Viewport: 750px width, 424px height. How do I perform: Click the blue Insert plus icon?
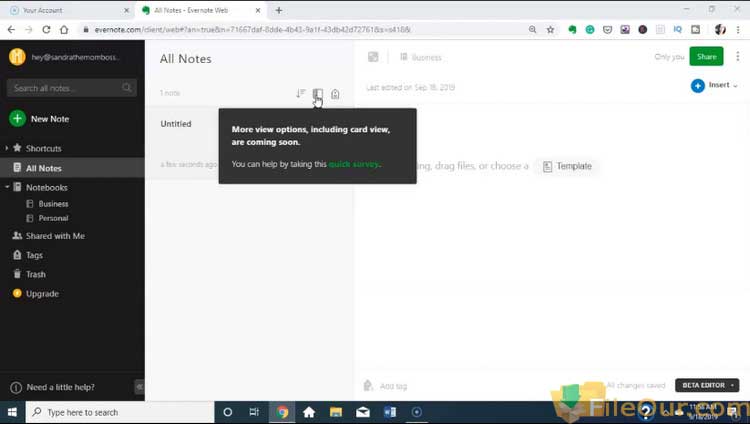point(697,86)
